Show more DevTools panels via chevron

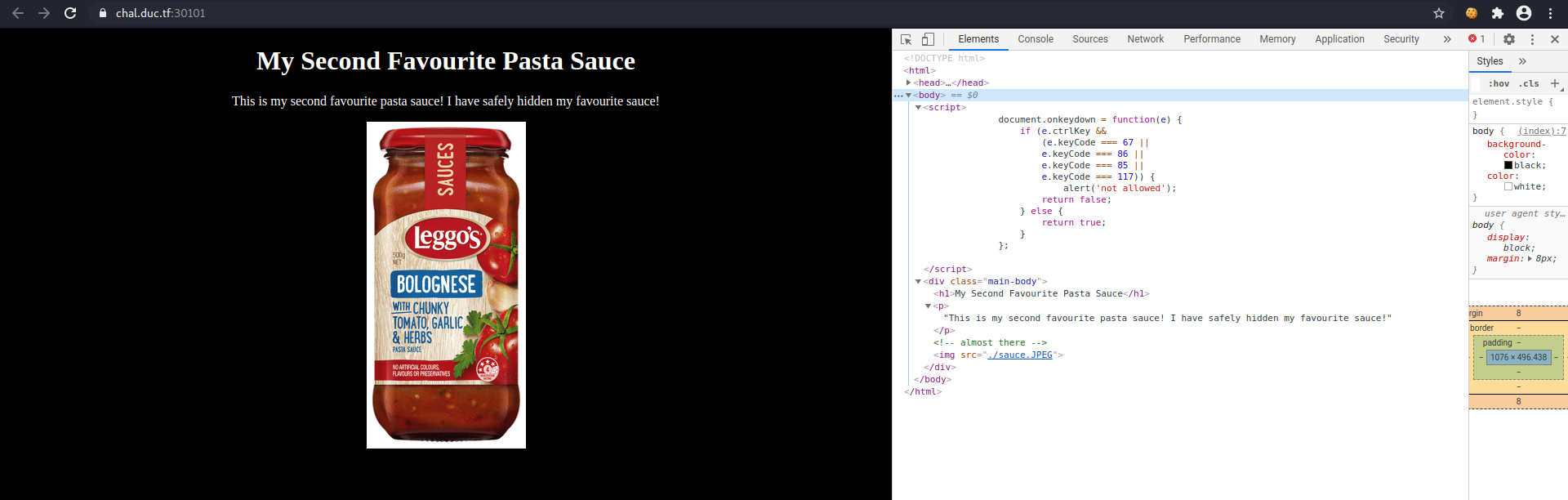click(1447, 39)
